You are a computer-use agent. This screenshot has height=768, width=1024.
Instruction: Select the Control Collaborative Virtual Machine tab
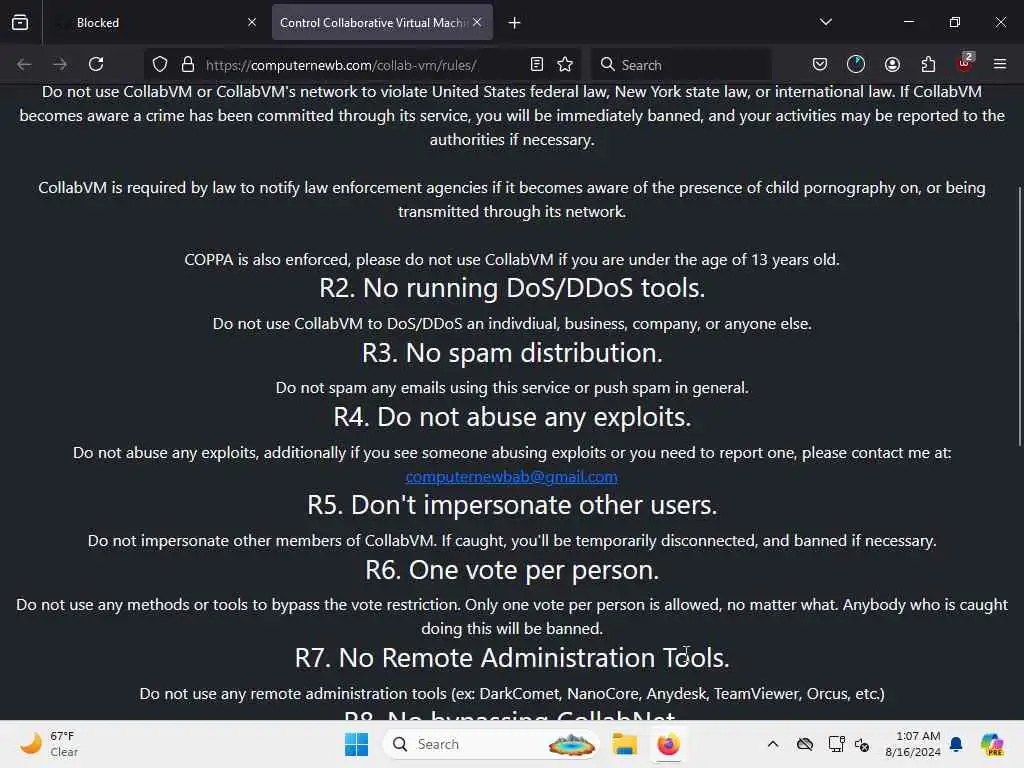[382, 22]
